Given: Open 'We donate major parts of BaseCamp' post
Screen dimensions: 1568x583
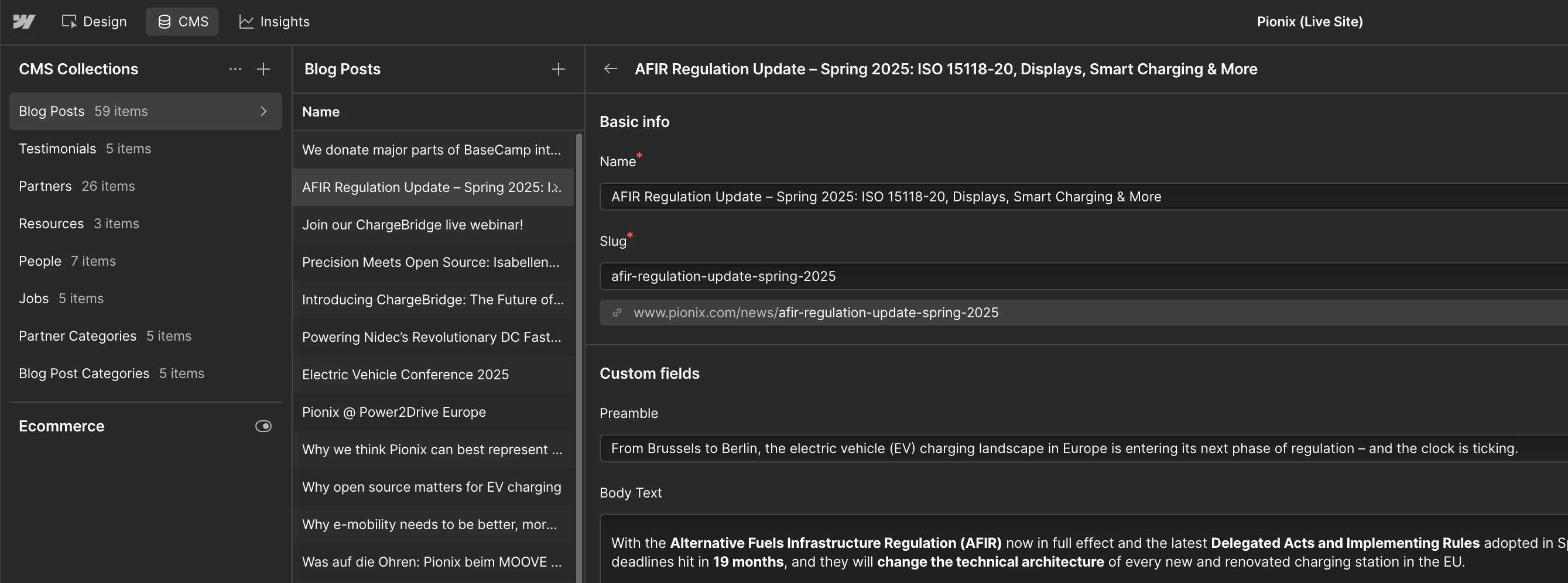Looking at the screenshot, I should [x=433, y=150].
